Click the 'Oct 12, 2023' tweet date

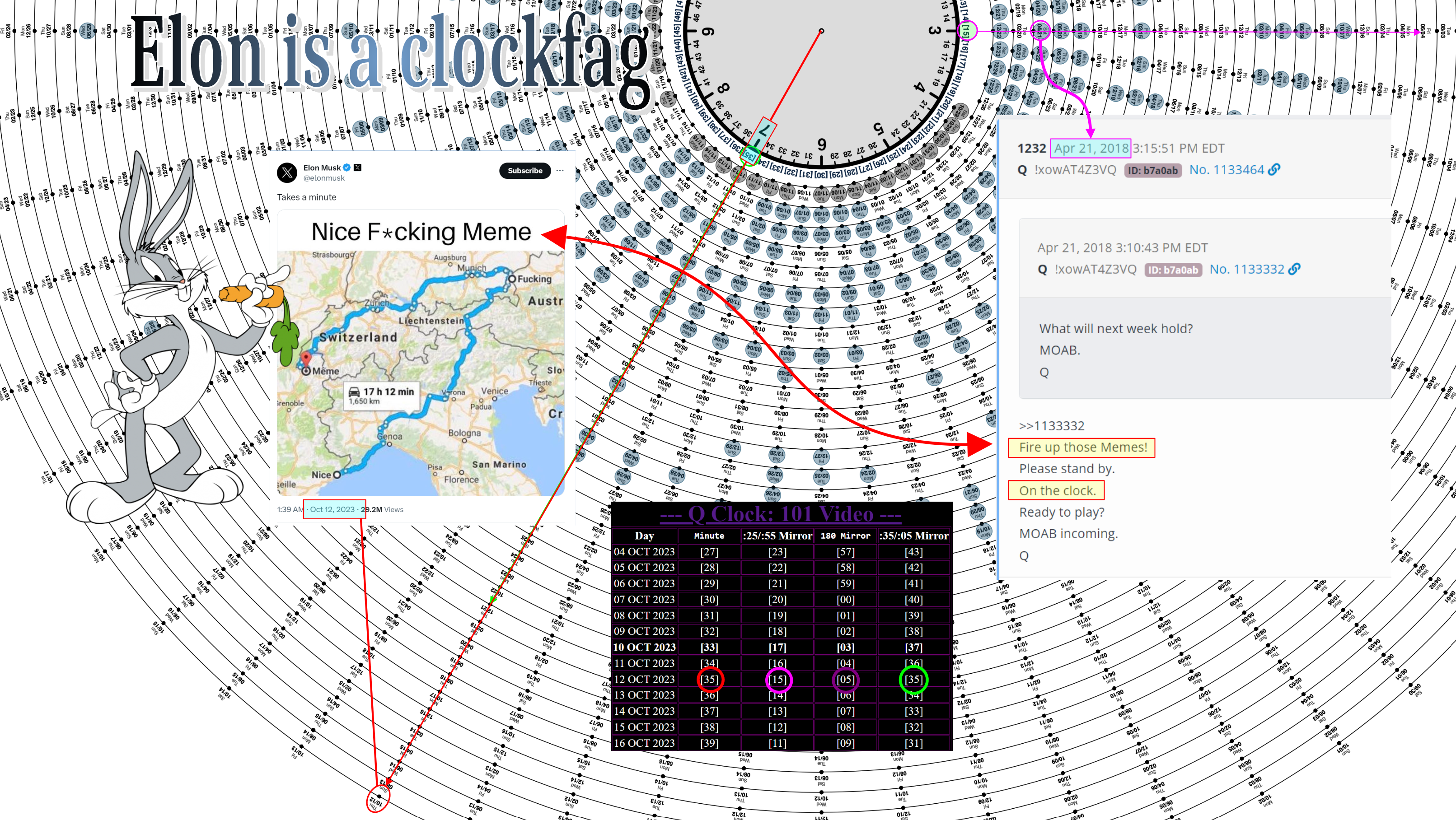coord(332,509)
